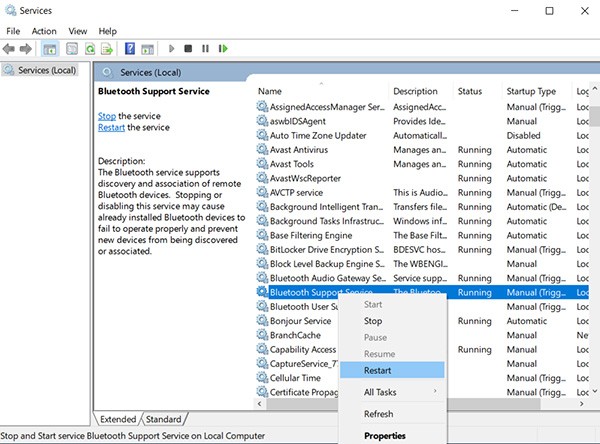Viewport: 600px width, 444px height.
Task: Click the Forward arrow toolbar icon
Action: [26, 49]
